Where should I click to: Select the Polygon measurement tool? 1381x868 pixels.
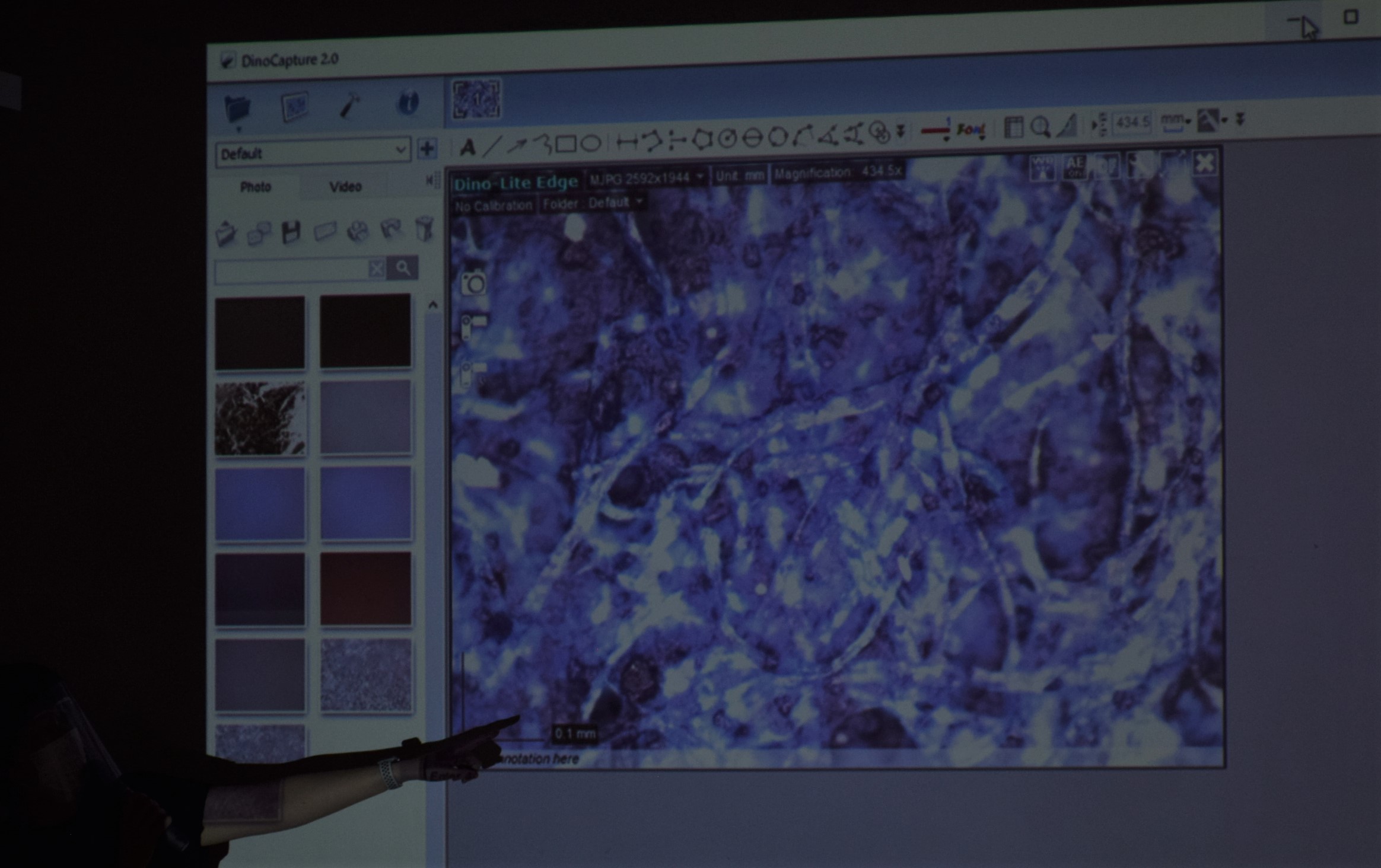pos(702,140)
